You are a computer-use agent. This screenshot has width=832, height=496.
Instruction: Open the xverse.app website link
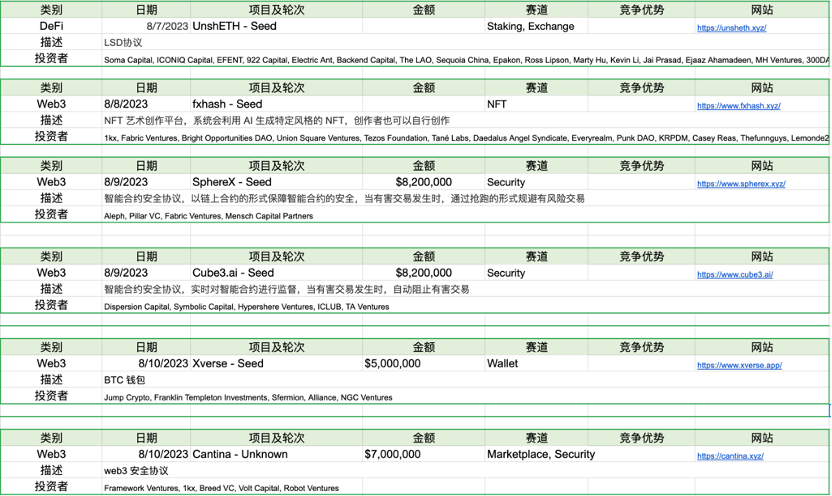pyautogui.click(x=739, y=365)
